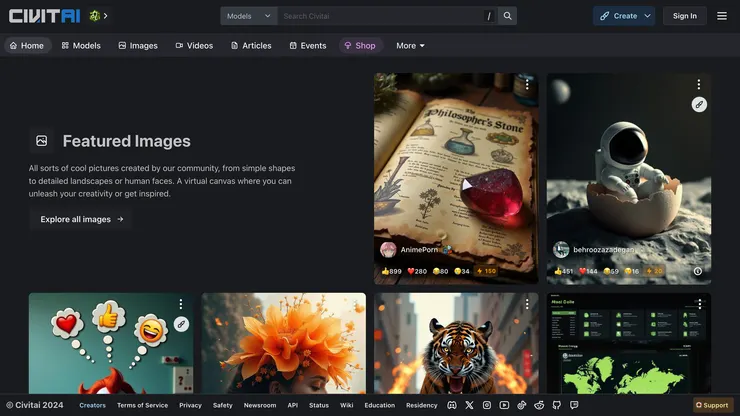
Task: Open the API footer link
Action: coord(293,405)
